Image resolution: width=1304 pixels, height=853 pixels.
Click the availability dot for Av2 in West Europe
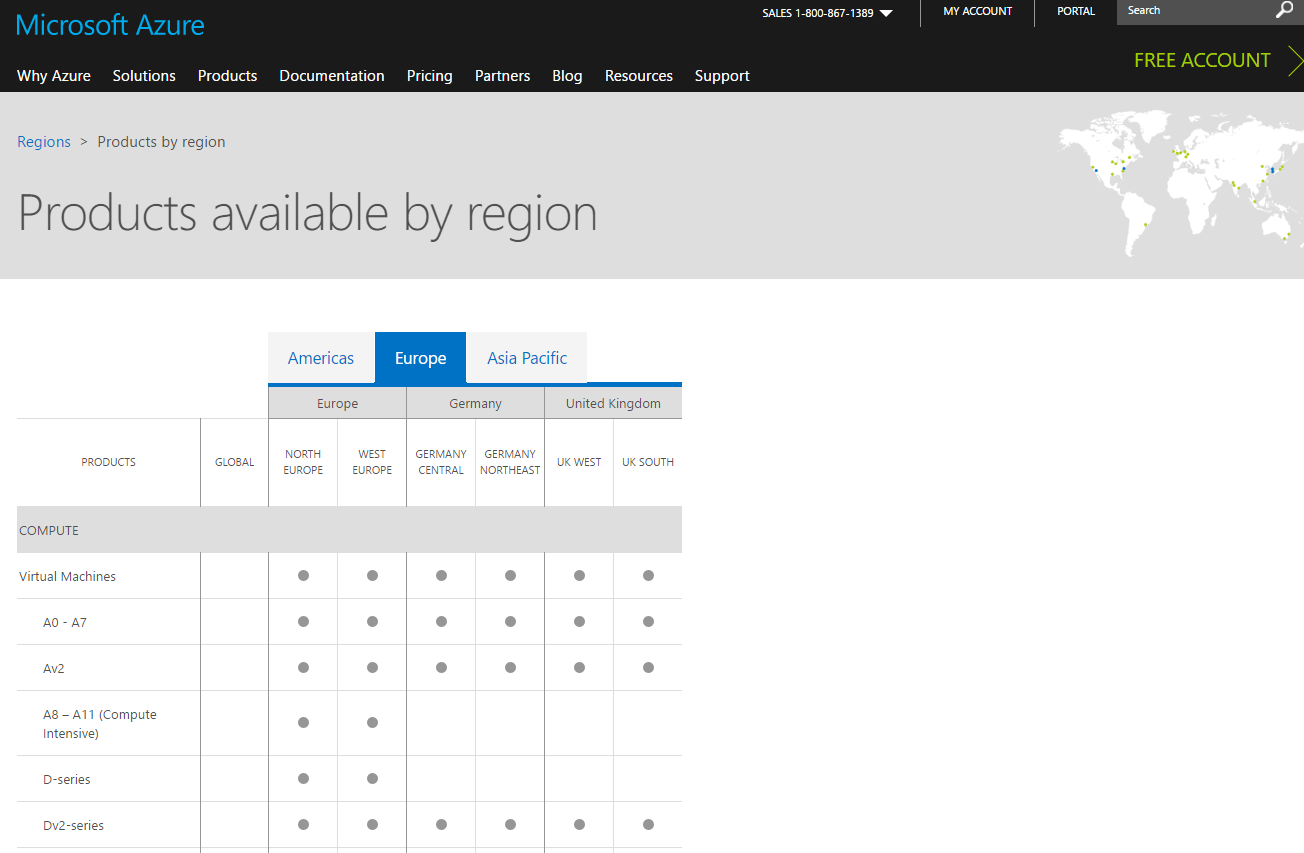click(372, 667)
